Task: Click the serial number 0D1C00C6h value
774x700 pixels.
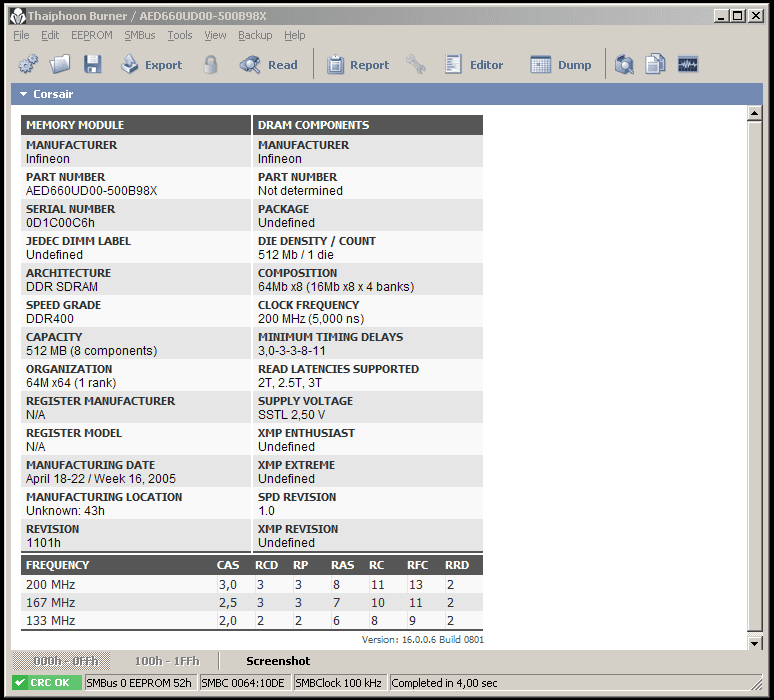Action: 60,223
